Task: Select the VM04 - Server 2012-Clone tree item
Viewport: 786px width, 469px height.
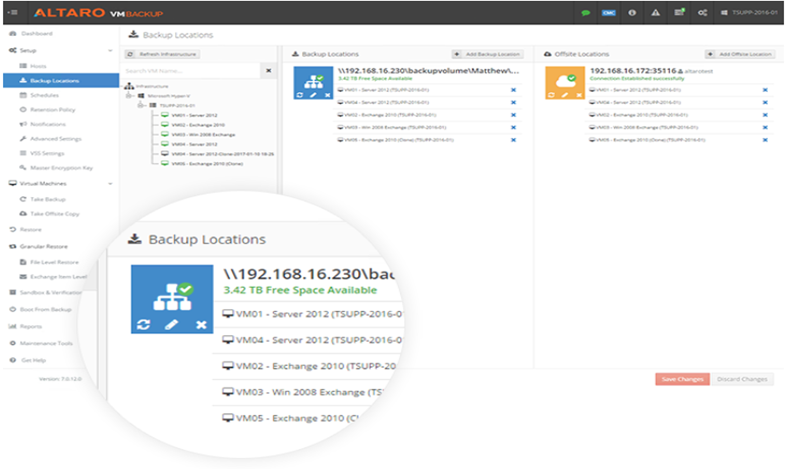Action: (217, 154)
